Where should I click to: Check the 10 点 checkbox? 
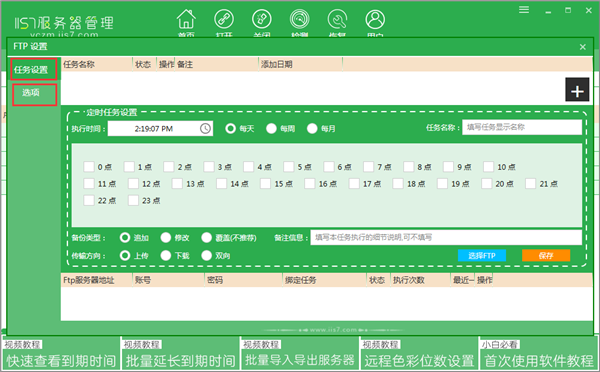488,166
